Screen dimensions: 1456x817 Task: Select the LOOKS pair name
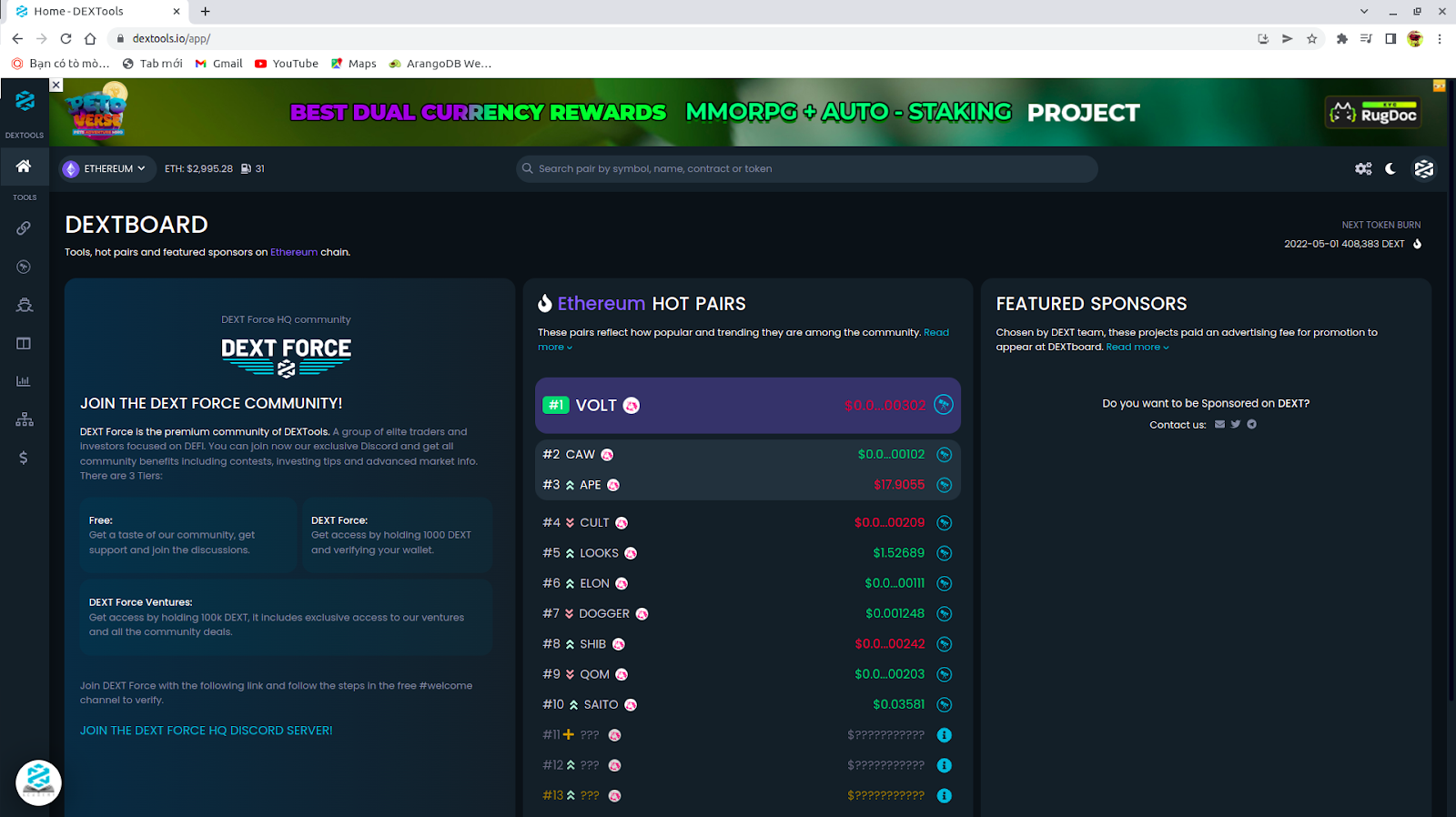pos(599,553)
